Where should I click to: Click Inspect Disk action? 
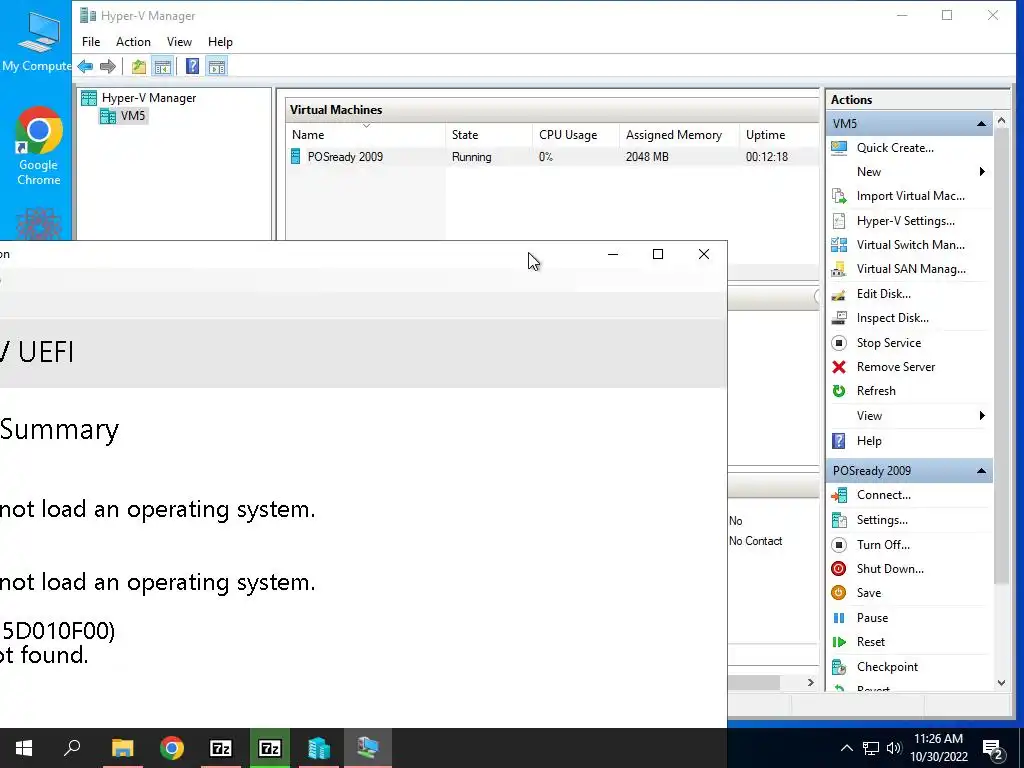coord(892,318)
